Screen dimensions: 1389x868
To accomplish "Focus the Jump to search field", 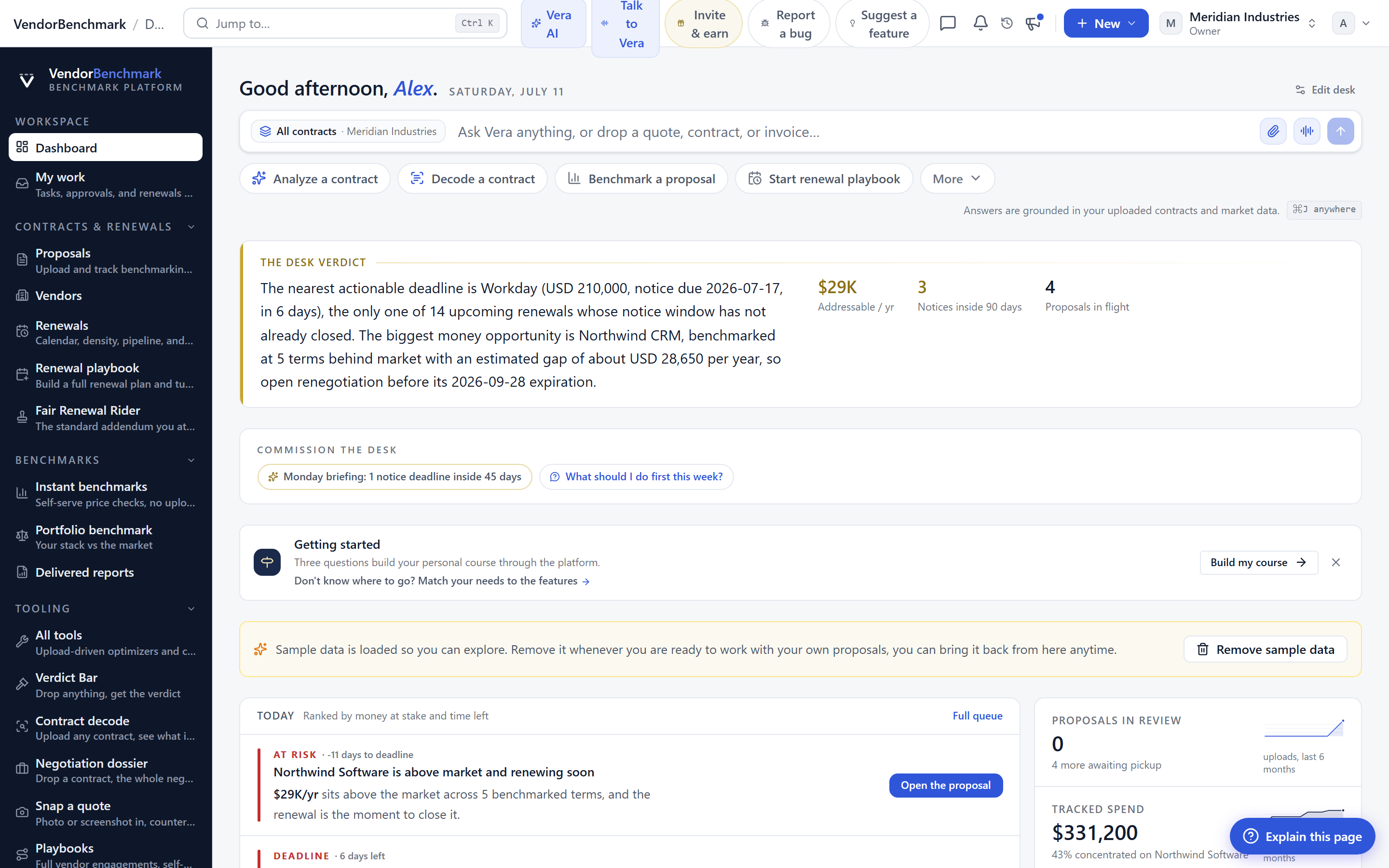I will tap(345, 23).
